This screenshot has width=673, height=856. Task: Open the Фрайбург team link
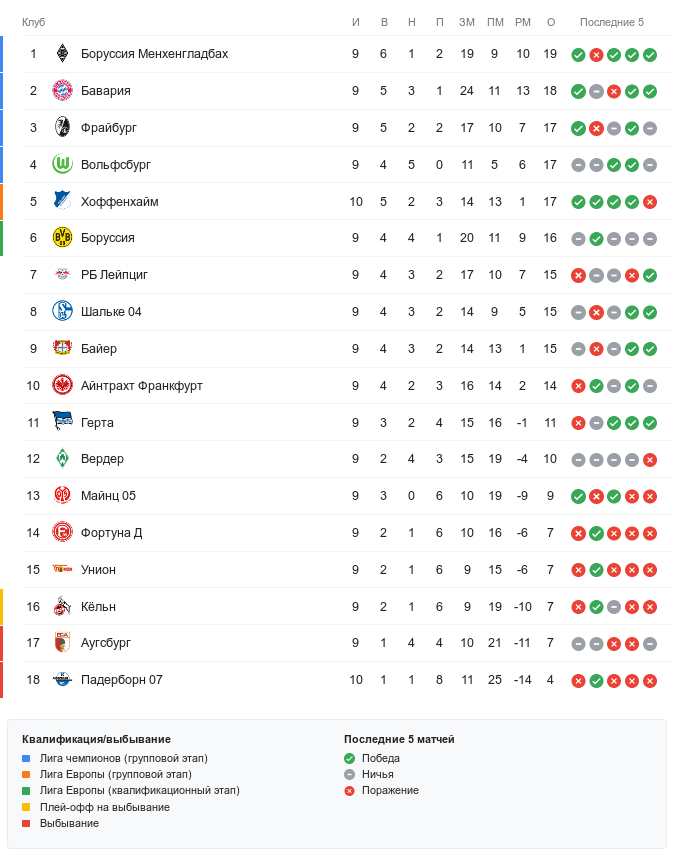[109, 128]
